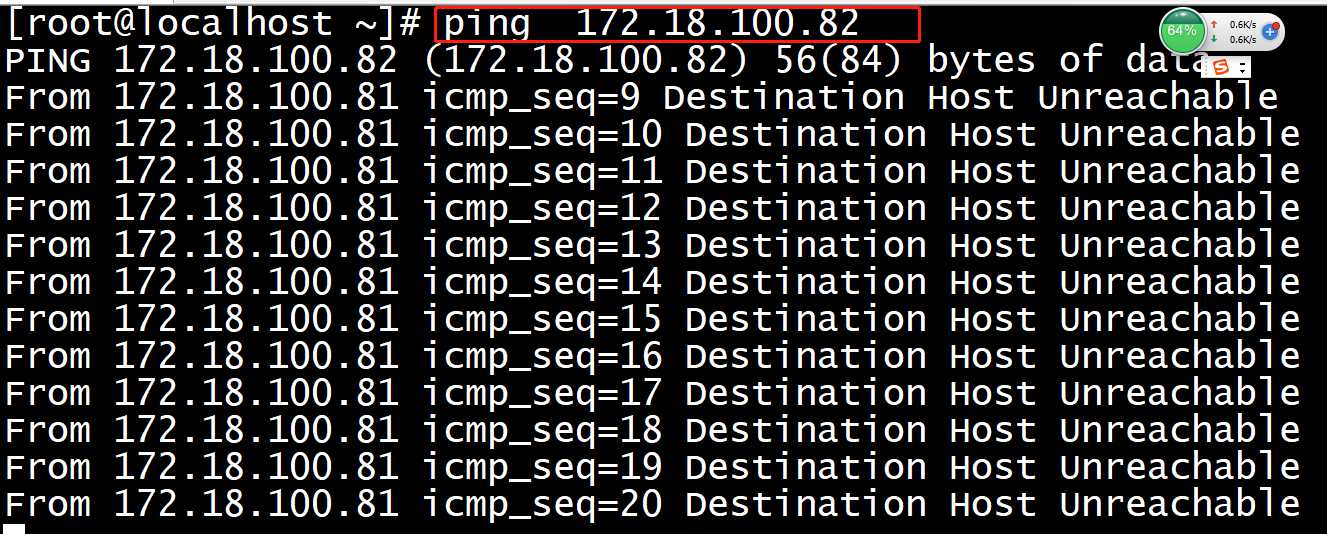Click the red upload arrow in the speed widget
This screenshot has height=534, width=1327.
coord(1214,25)
